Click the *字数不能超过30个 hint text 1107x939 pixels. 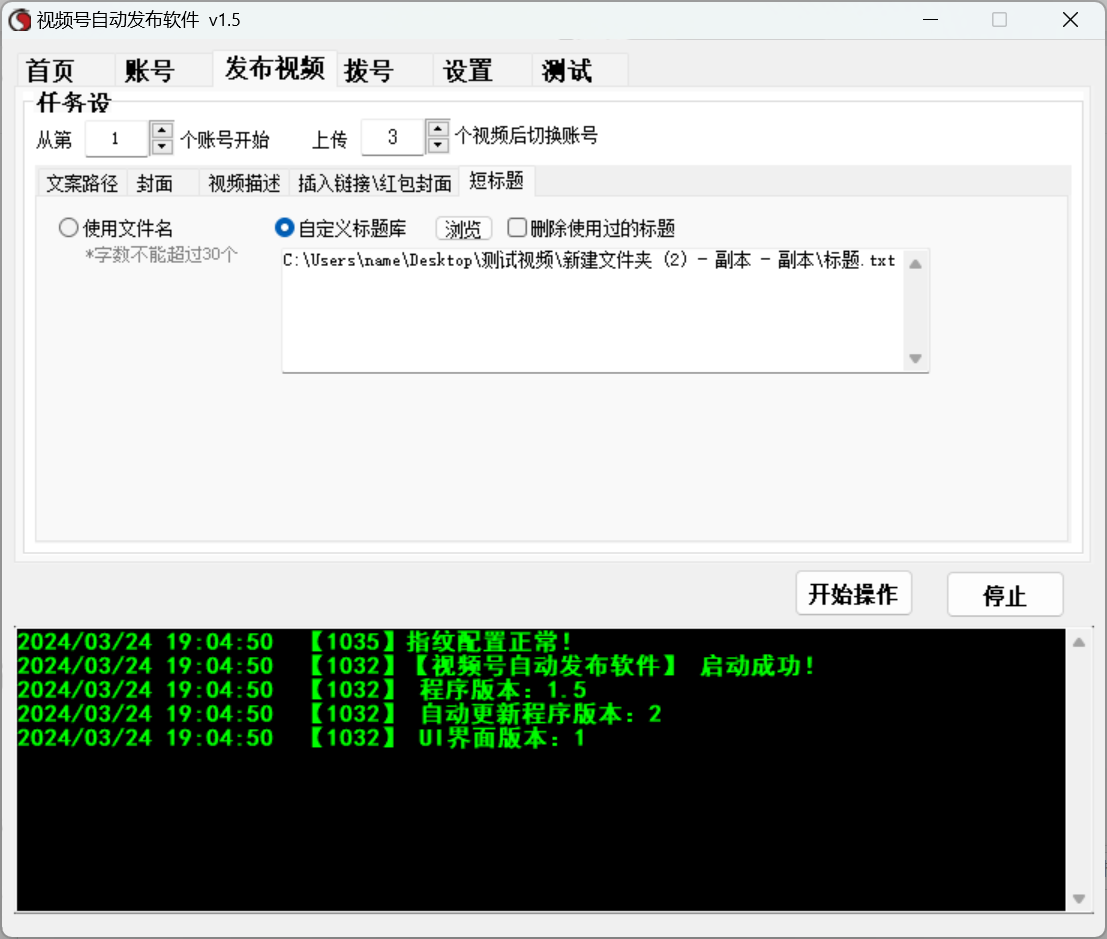162,254
